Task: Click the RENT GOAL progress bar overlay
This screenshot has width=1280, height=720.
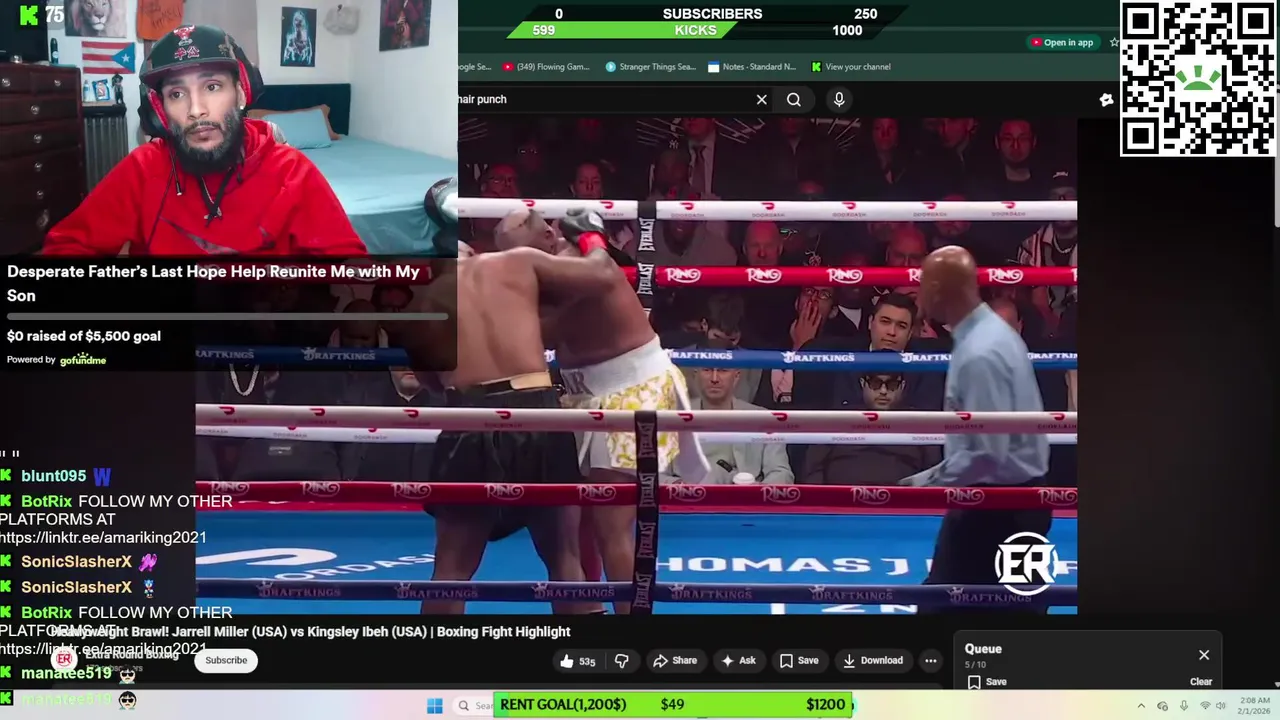Action: (x=673, y=705)
